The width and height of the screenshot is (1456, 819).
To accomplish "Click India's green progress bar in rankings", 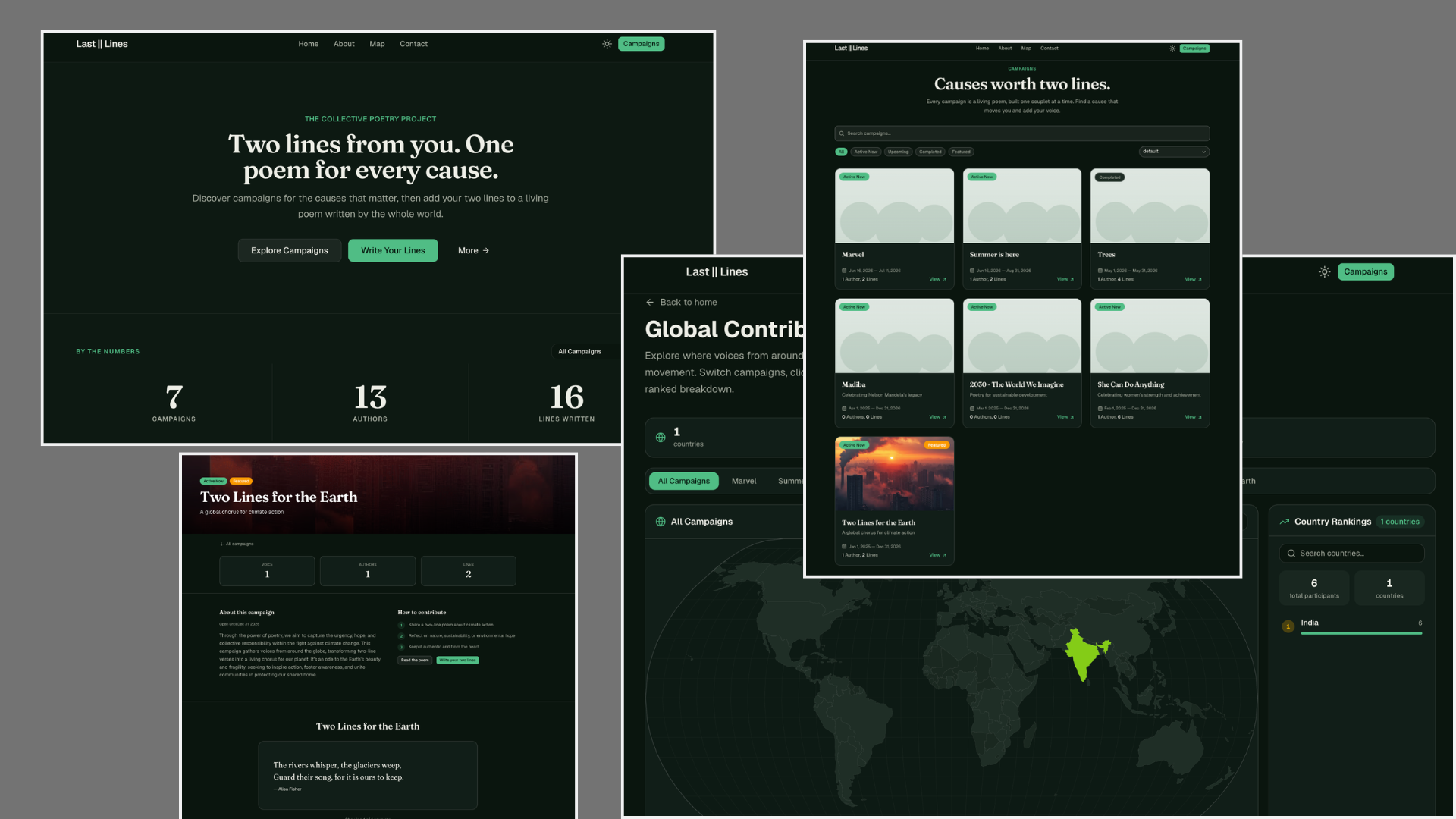I will coord(1361,633).
